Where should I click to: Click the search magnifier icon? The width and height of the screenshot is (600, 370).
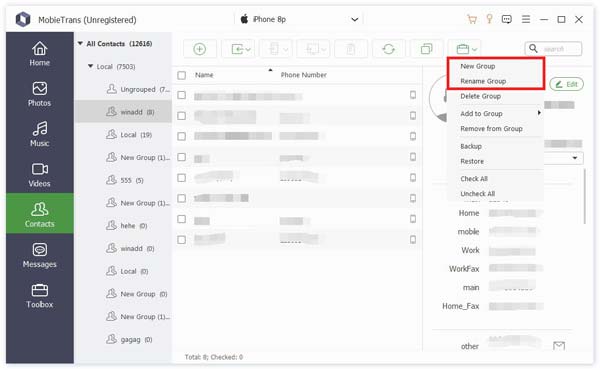[533, 49]
